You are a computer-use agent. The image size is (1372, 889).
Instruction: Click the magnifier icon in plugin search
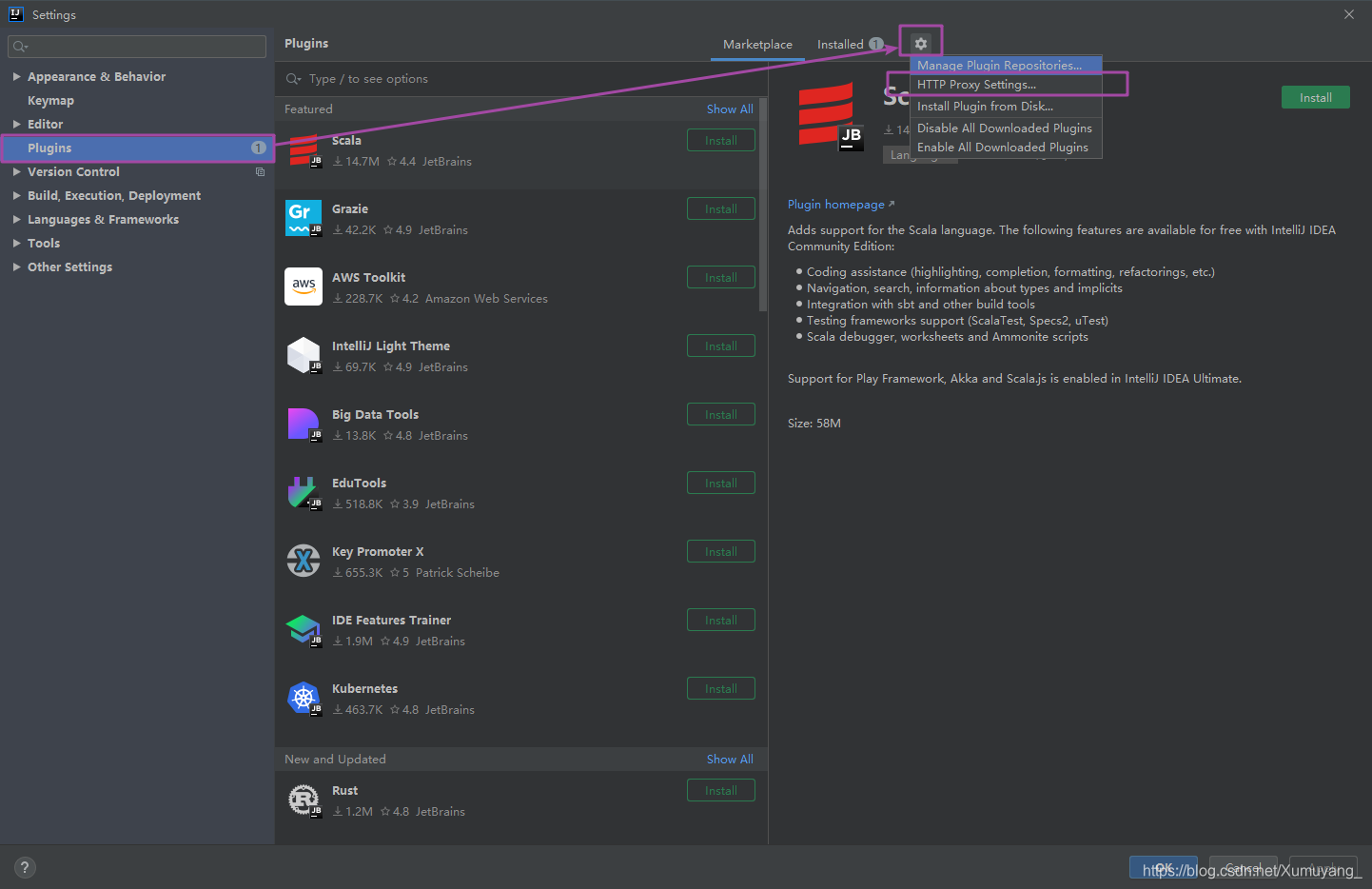[x=294, y=79]
